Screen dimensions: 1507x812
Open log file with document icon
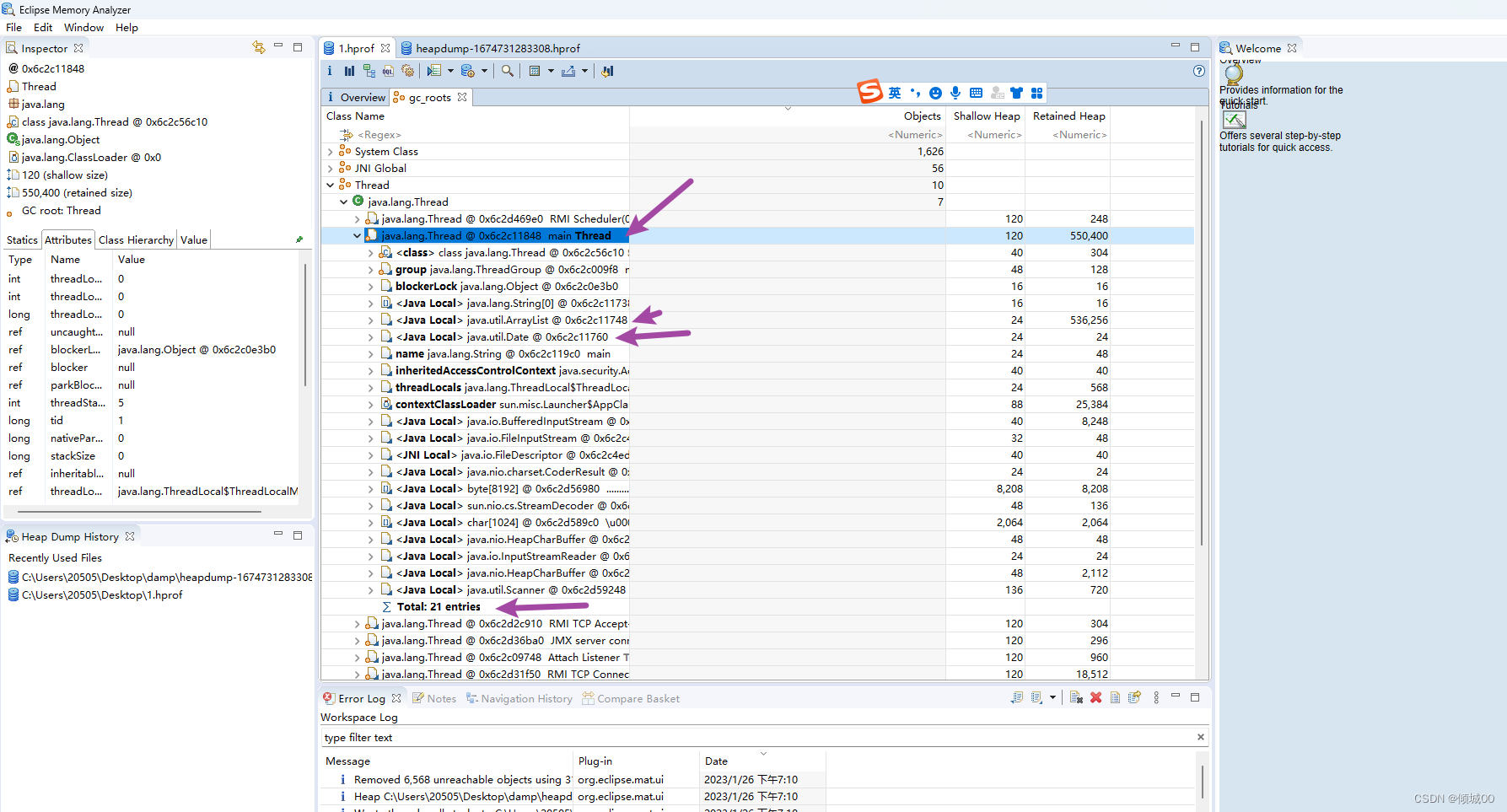pos(1115,697)
